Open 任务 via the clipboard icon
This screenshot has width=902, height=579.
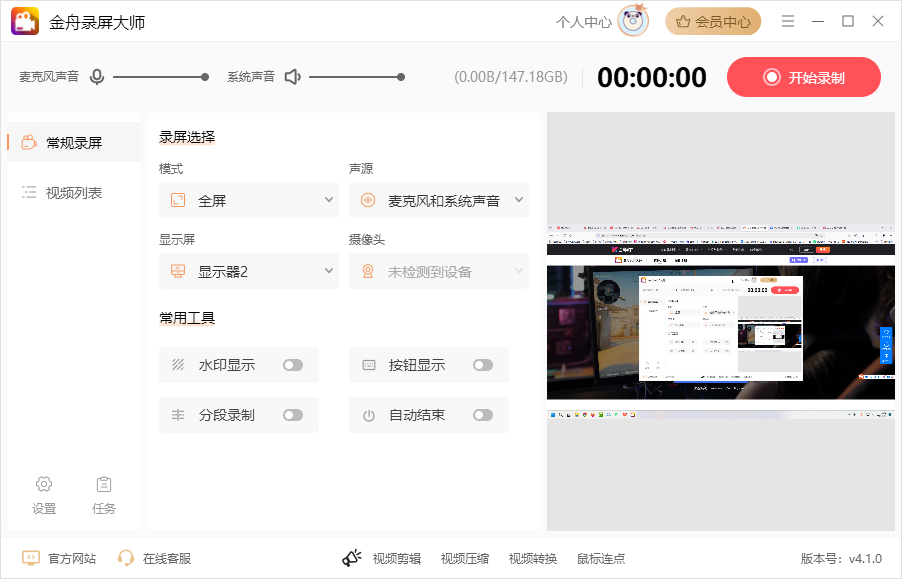tap(104, 485)
